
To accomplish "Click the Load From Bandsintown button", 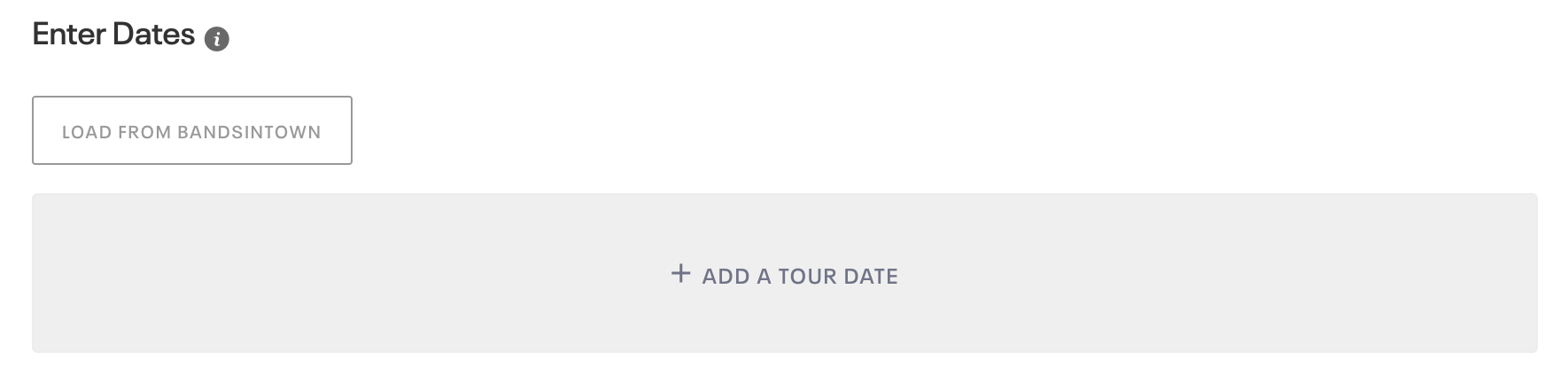I will (x=192, y=130).
